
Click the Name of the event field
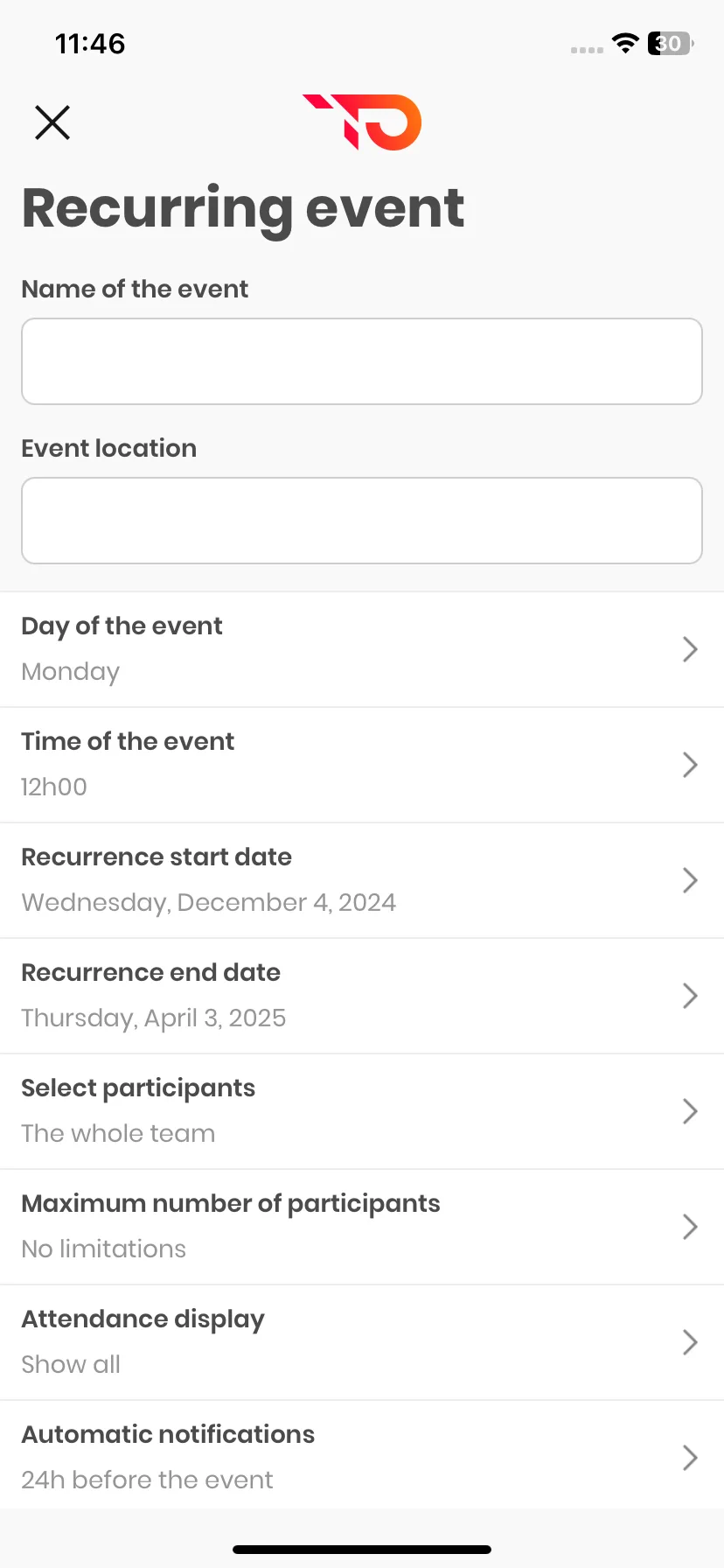[x=362, y=361]
